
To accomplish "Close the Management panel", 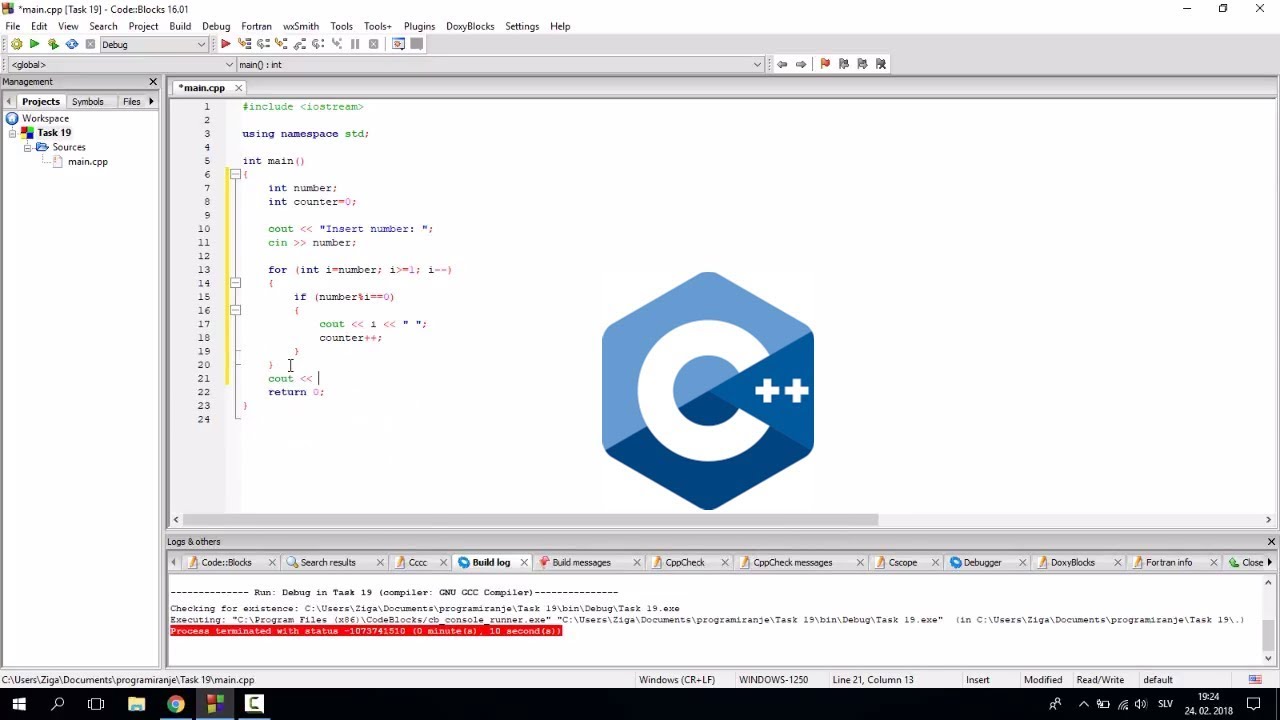I will point(153,82).
